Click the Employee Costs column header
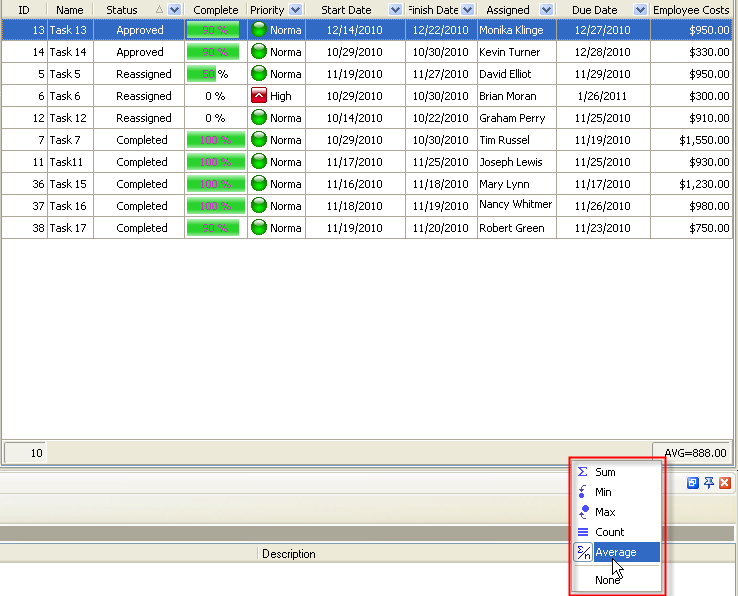Image resolution: width=738 pixels, height=596 pixels. (691, 10)
